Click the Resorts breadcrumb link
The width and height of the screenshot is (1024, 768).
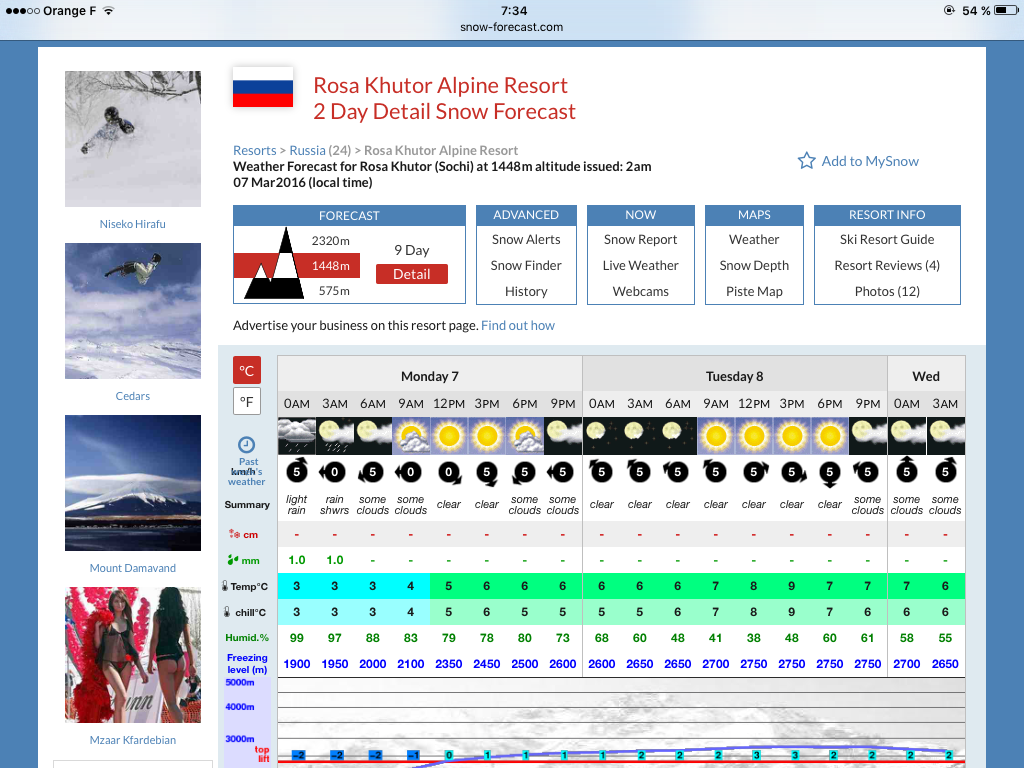pos(255,150)
